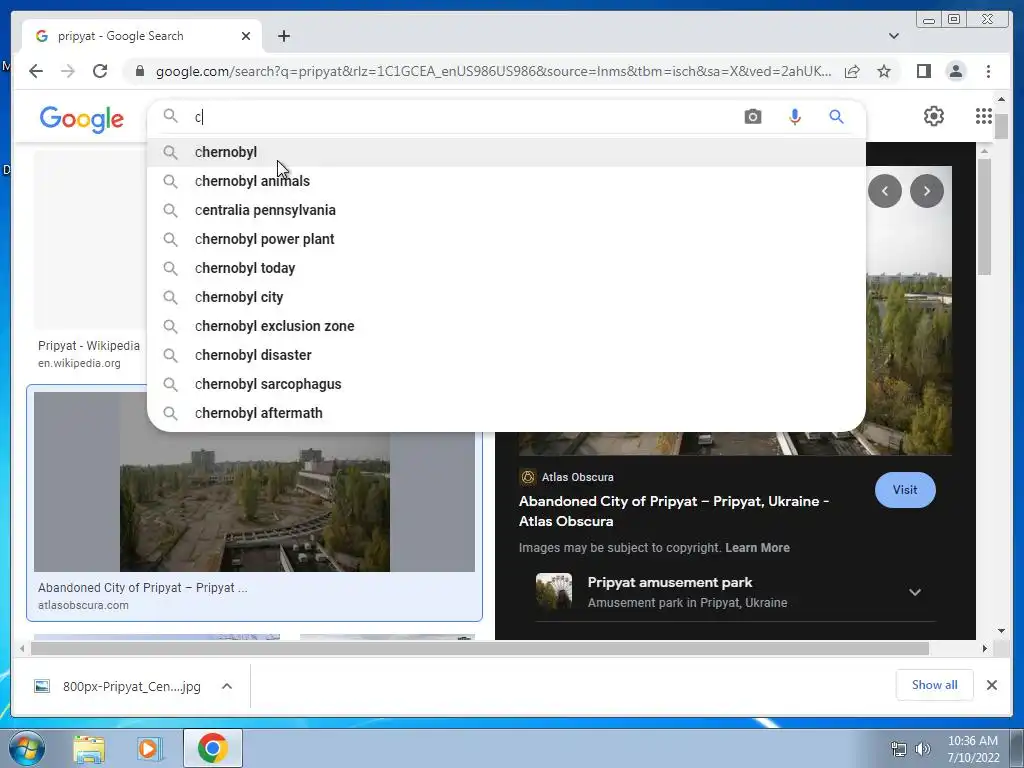1024x768 pixels.
Task: Open Google quick settings gear
Action: click(934, 116)
